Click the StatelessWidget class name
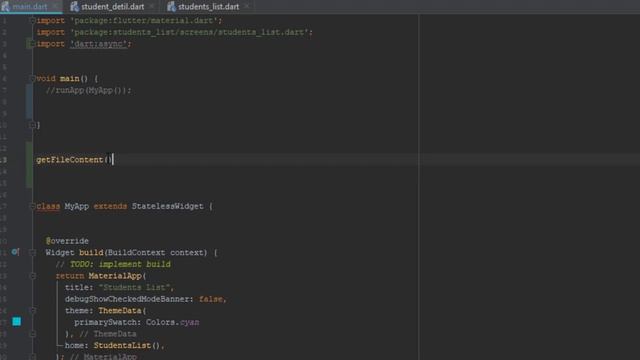 pyautogui.click(x=167, y=206)
